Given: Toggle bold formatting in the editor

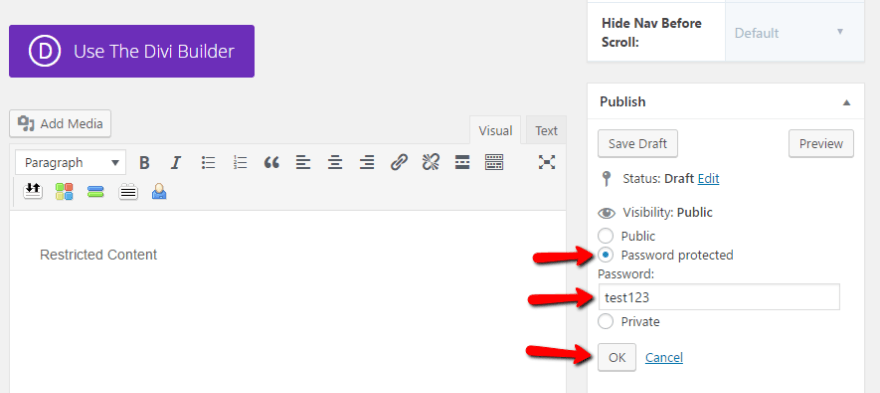Looking at the screenshot, I should [144, 163].
